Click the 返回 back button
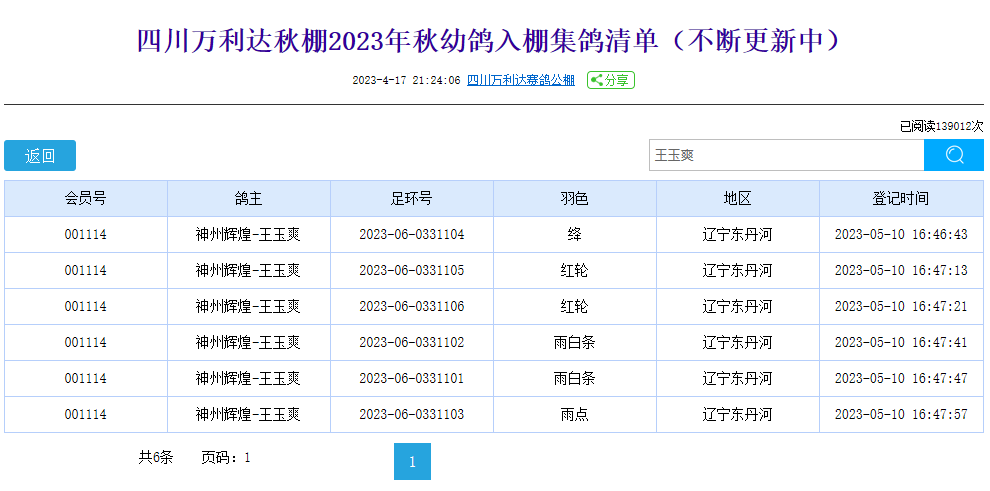The image size is (990, 491). pos(40,156)
